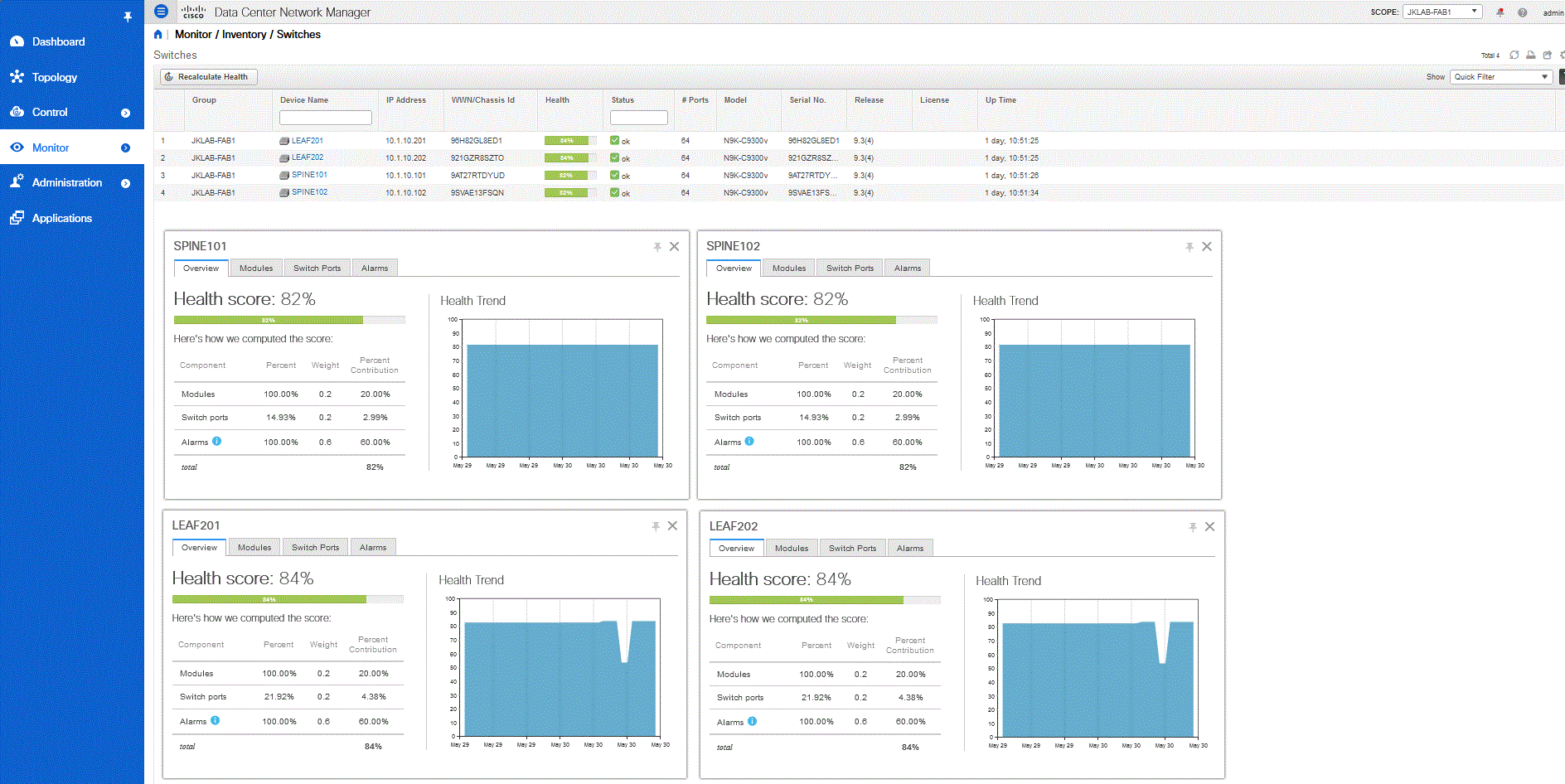Refresh the Switches table
This screenshot has height=784, width=1565.
point(1514,56)
